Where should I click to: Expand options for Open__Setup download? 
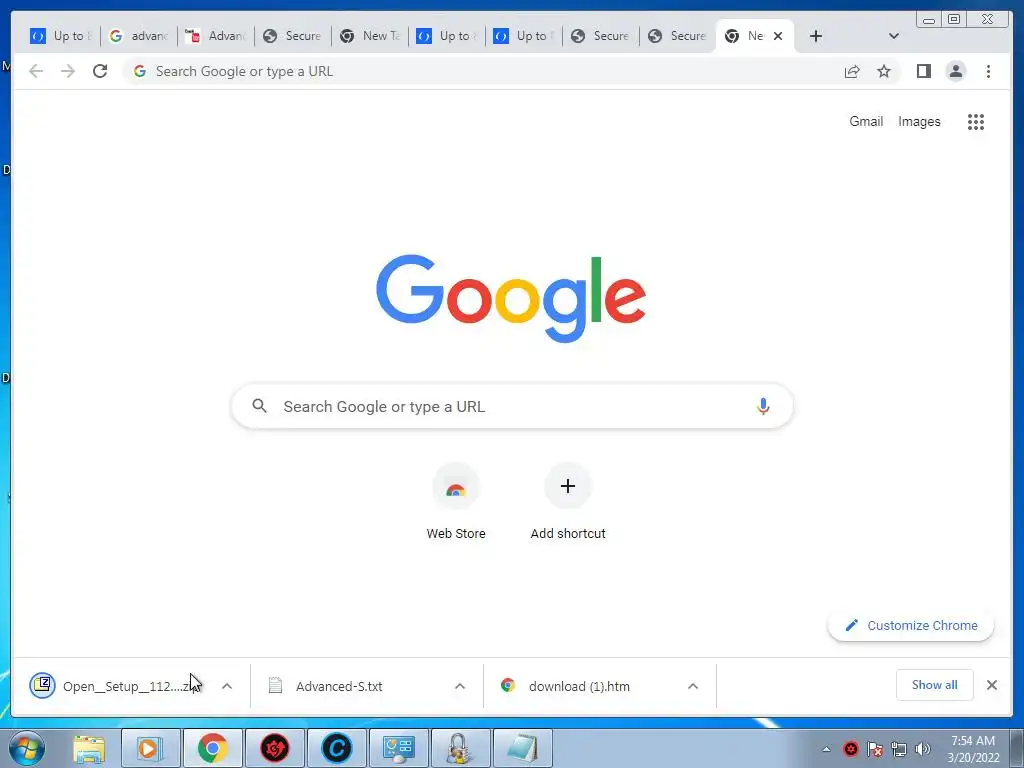coord(227,686)
